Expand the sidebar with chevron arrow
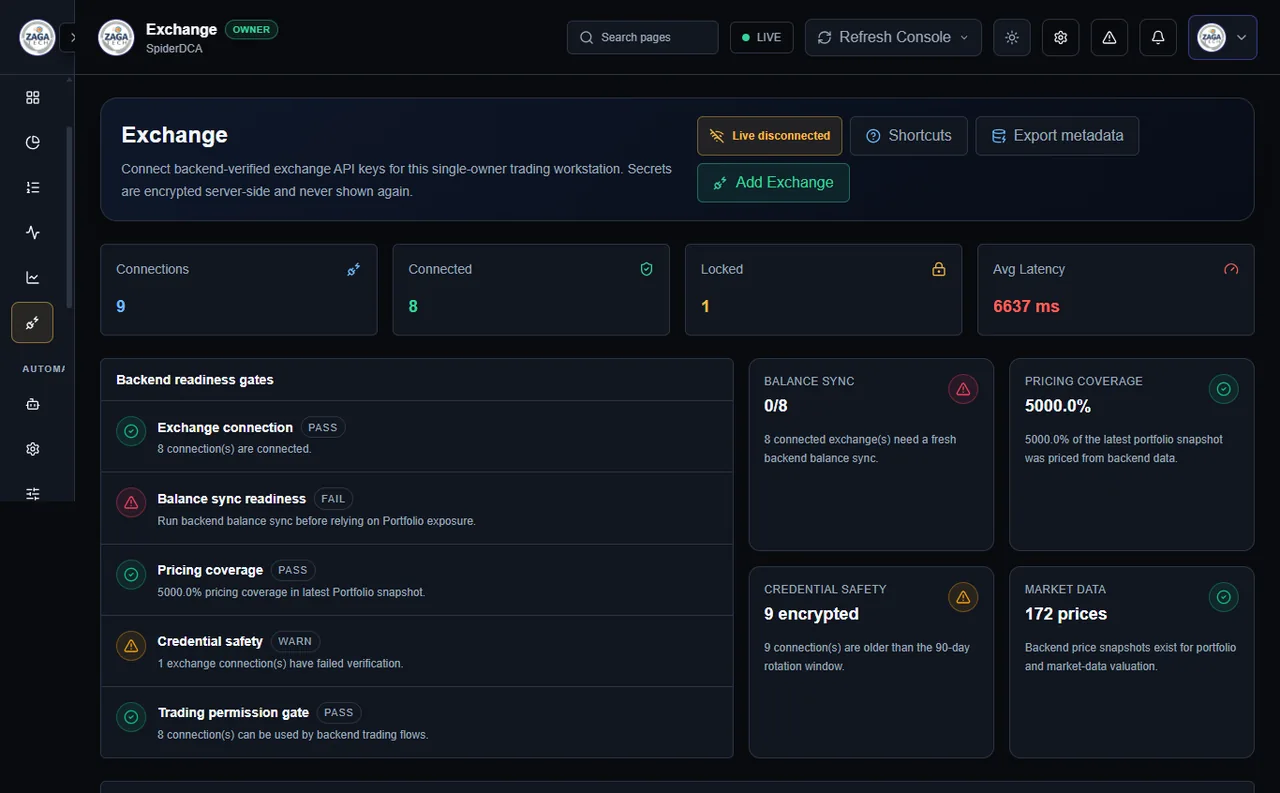The width and height of the screenshot is (1280, 793). pyautogui.click(x=72, y=38)
